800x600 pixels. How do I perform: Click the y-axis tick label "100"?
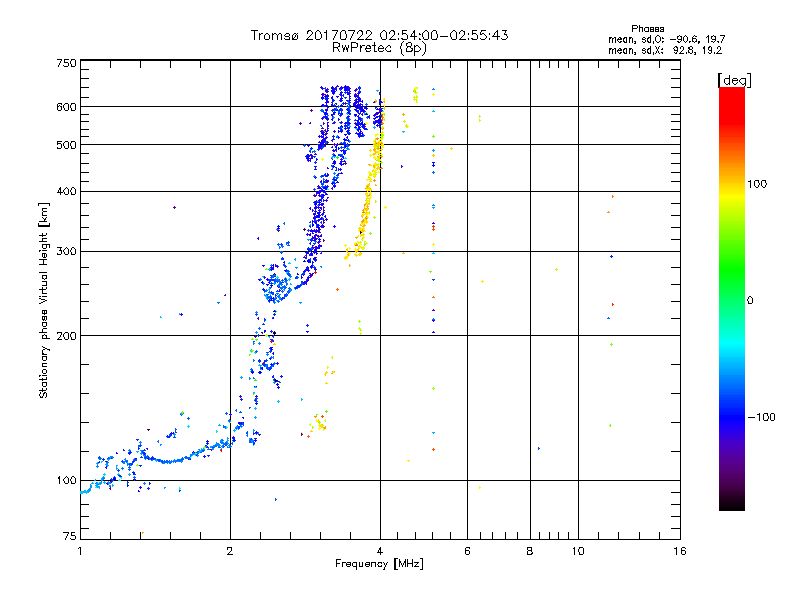pyautogui.click(x=66, y=480)
